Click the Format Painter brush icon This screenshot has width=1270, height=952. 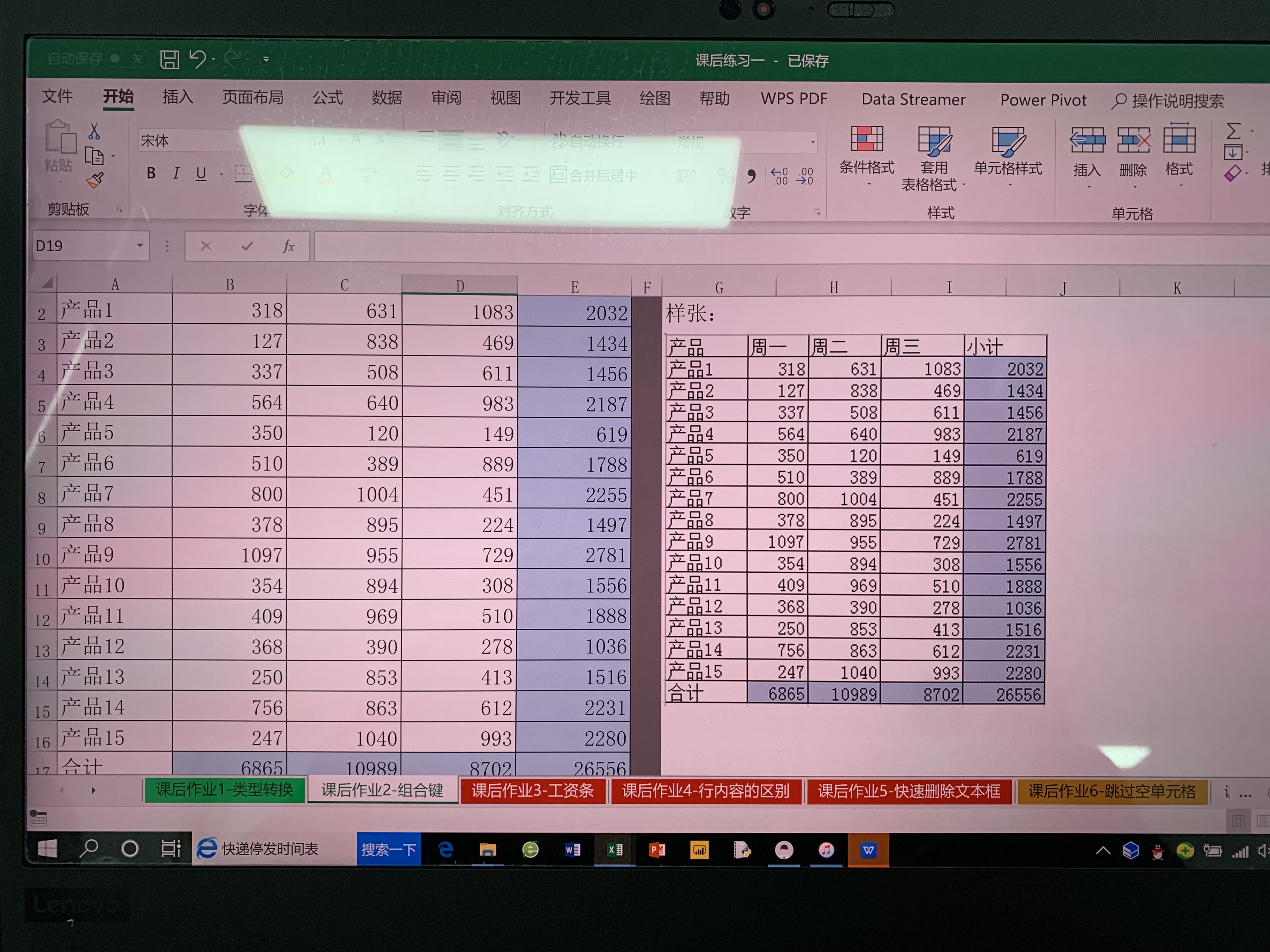(x=95, y=181)
